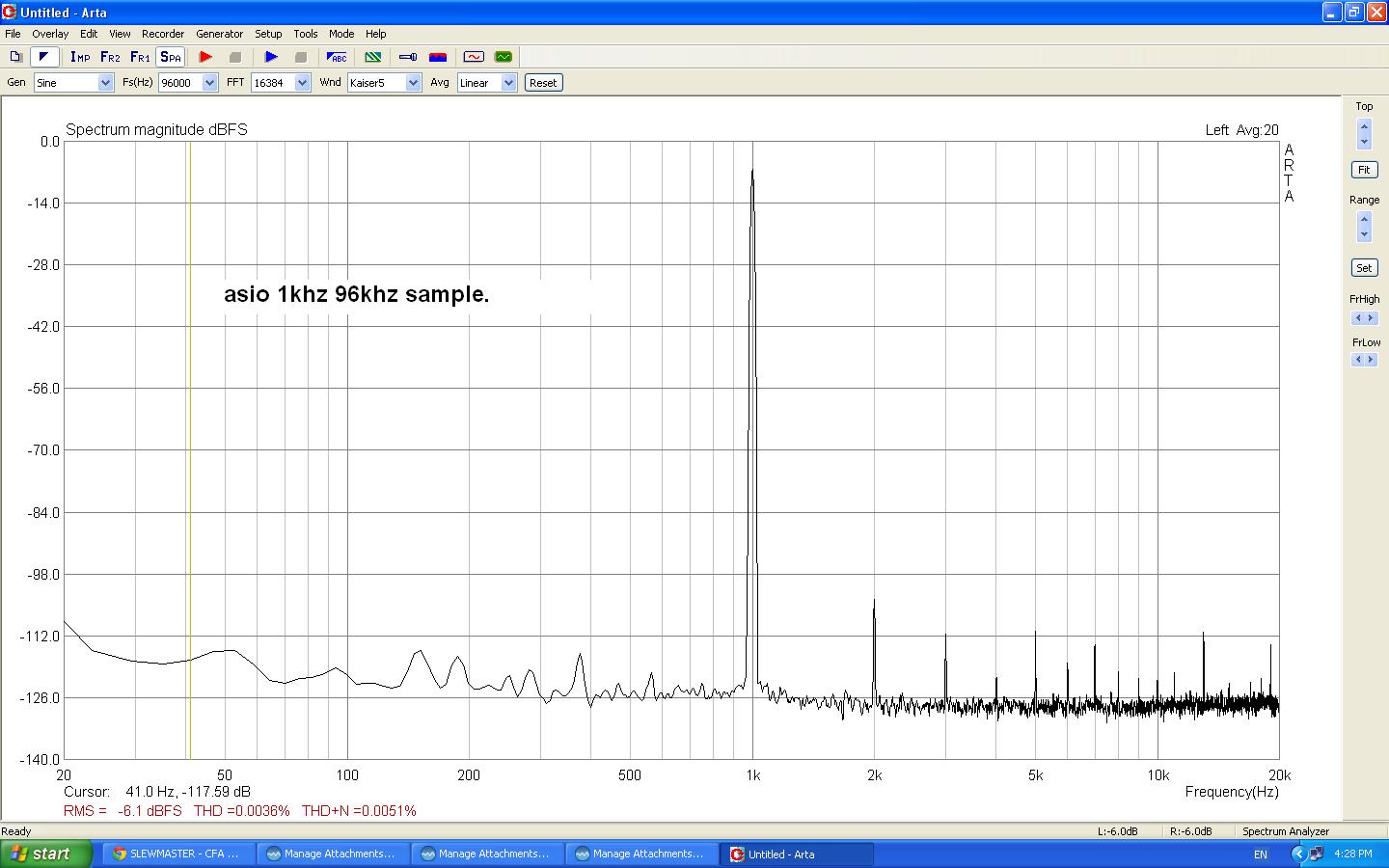1389x868 pixels.
Task: Click the blue probe-shaped toolbar icon
Action: [x=408, y=57]
